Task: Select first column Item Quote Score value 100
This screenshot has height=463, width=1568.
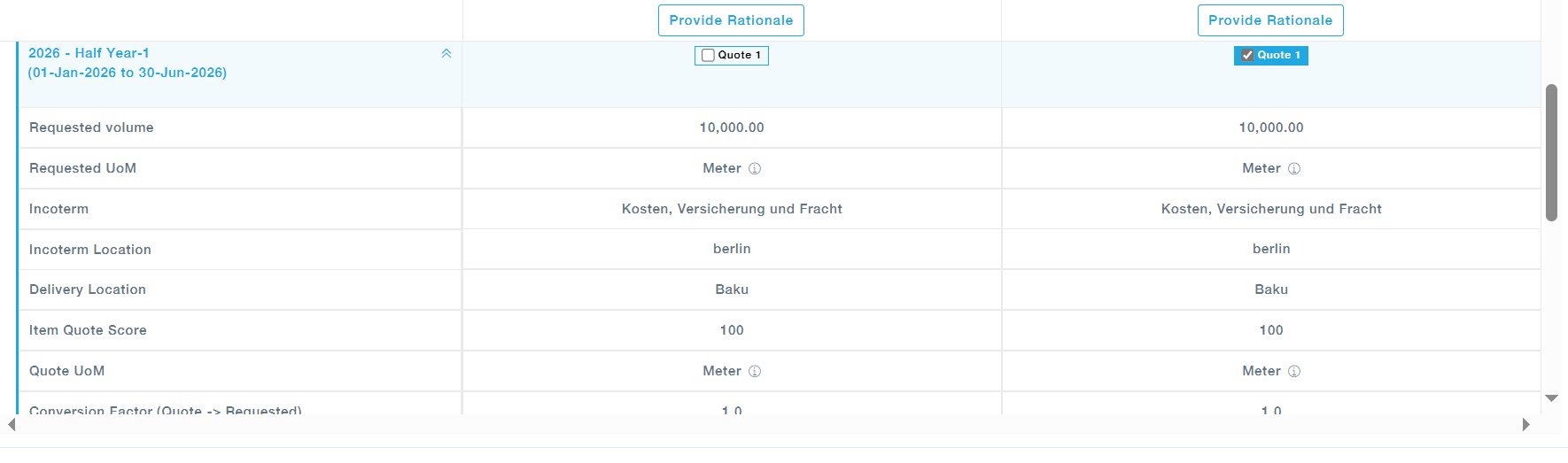Action: tap(732, 330)
